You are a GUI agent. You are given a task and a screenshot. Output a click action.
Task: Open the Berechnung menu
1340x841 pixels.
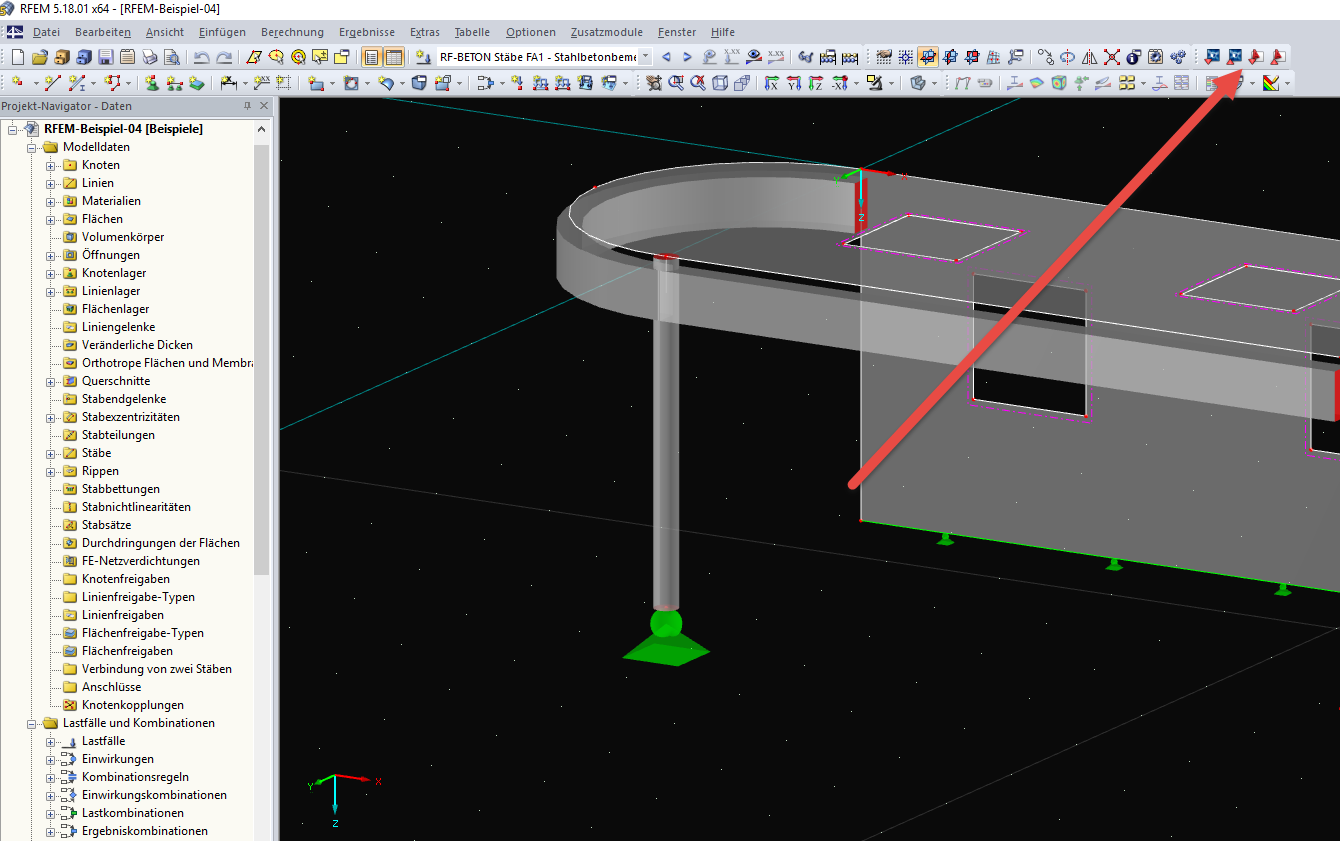(292, 32)
